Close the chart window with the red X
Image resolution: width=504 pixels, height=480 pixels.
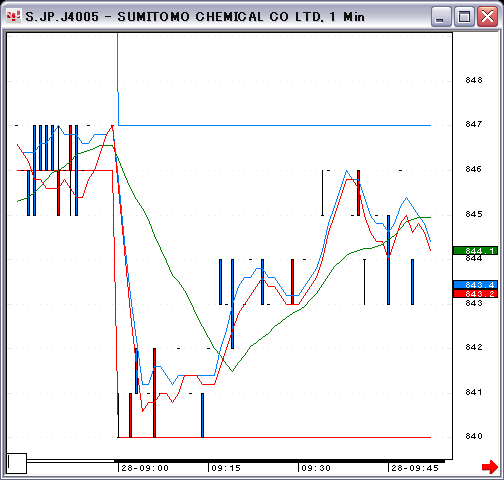[x=487, y=16]
